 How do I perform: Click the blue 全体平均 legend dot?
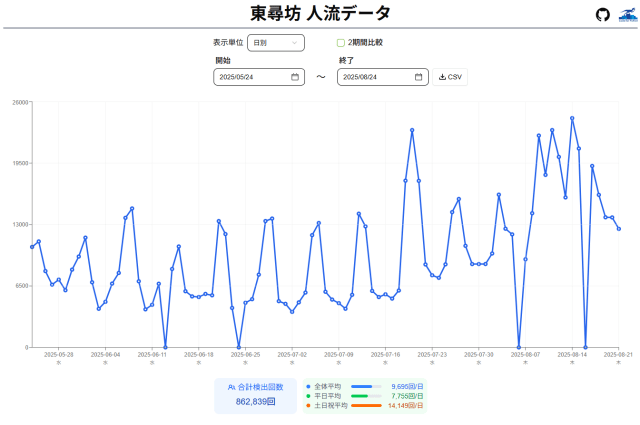[x=308, y=386]
